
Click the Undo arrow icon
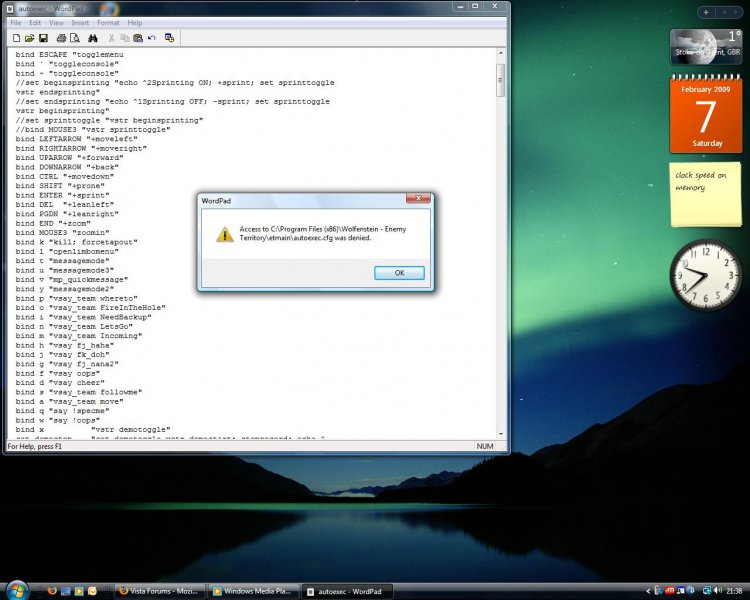pos(152,38)
